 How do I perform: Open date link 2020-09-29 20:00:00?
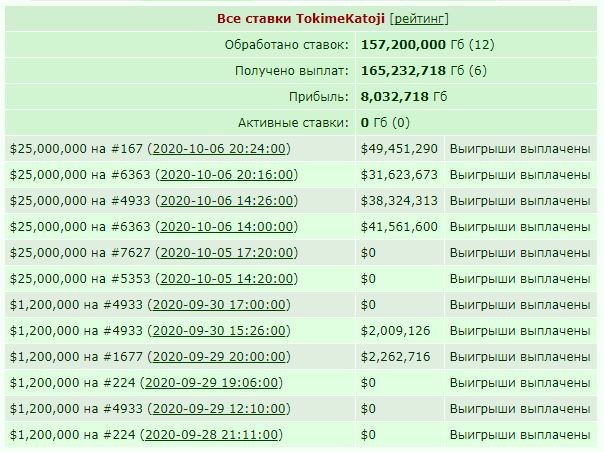(219, 356)
